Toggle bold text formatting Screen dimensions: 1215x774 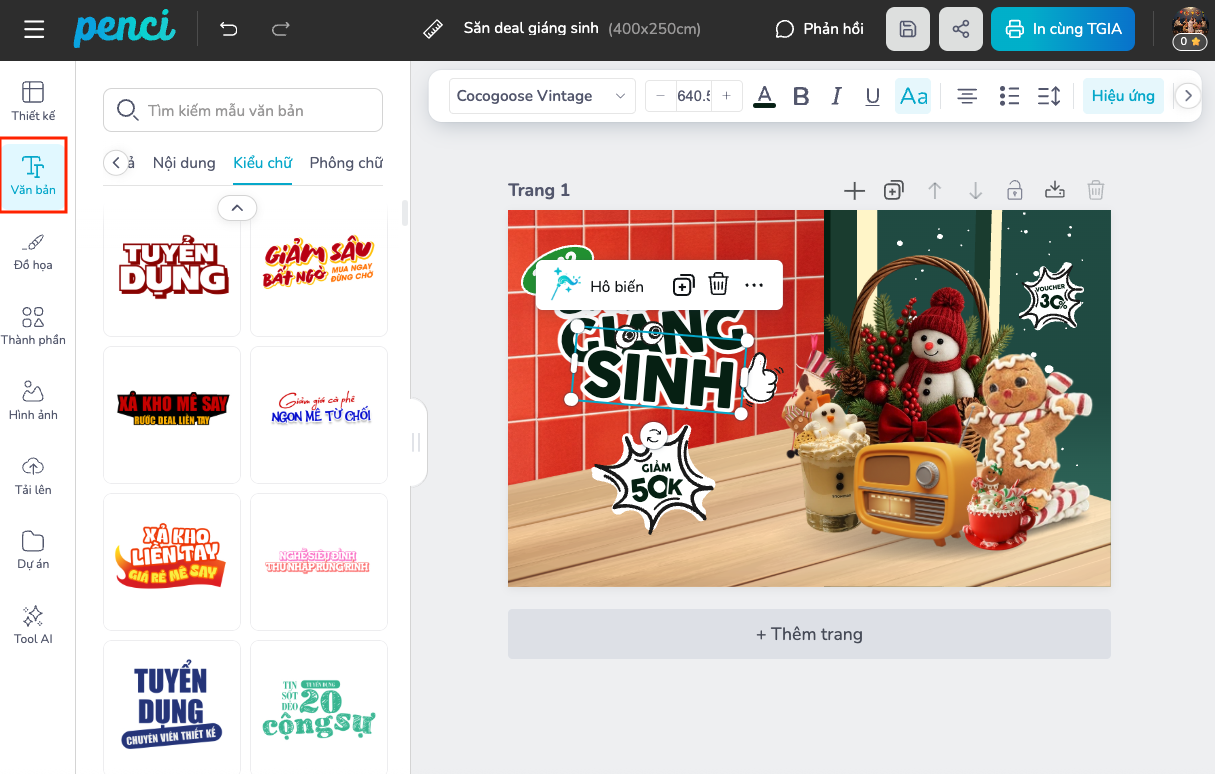click(801, 96)
